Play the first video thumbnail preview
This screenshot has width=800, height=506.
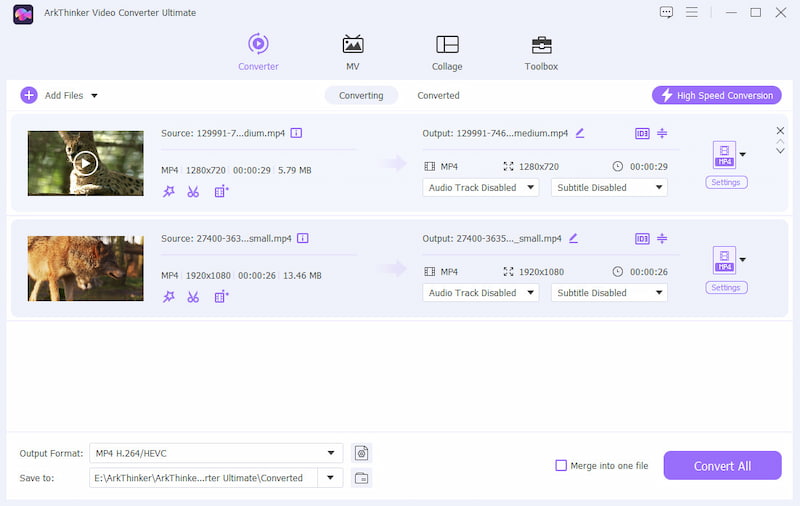85,163
